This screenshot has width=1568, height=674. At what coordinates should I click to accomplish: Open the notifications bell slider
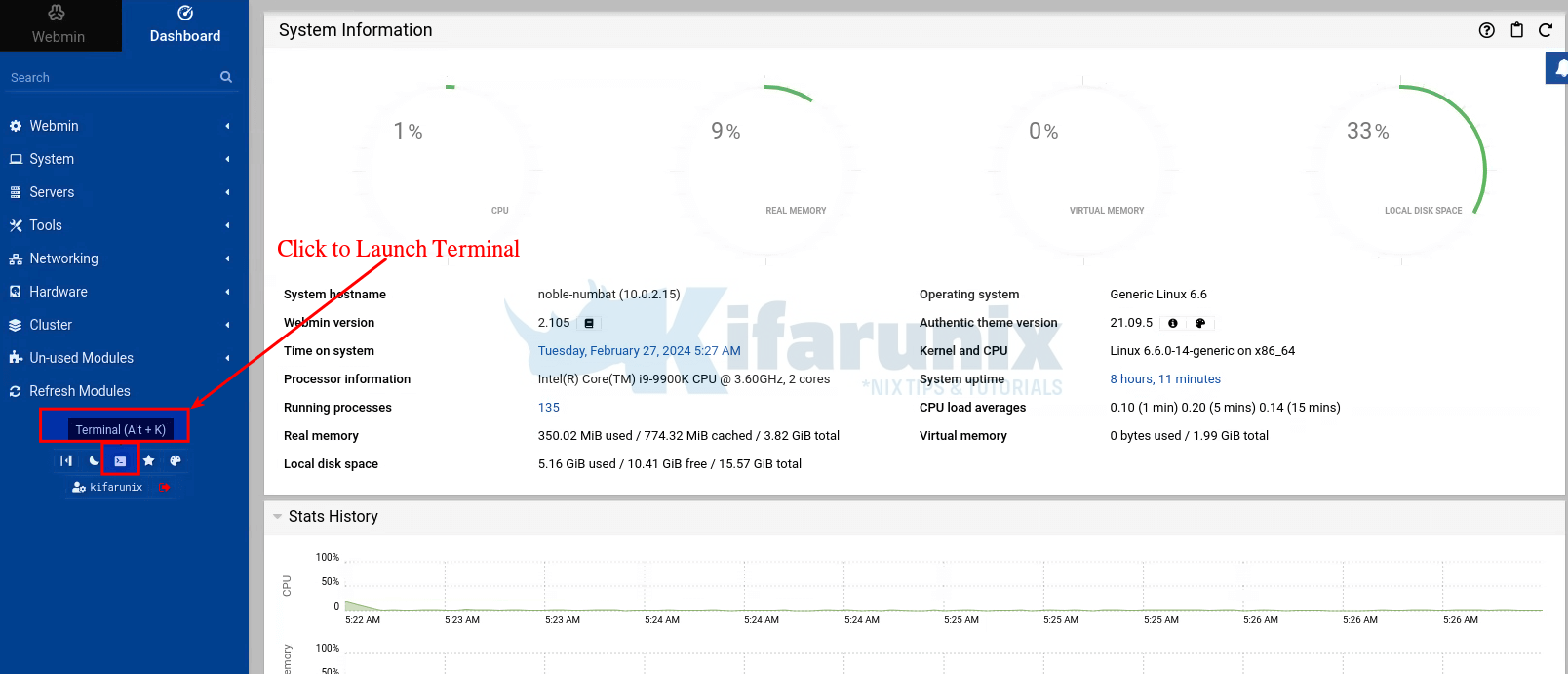click(1558, 68)
